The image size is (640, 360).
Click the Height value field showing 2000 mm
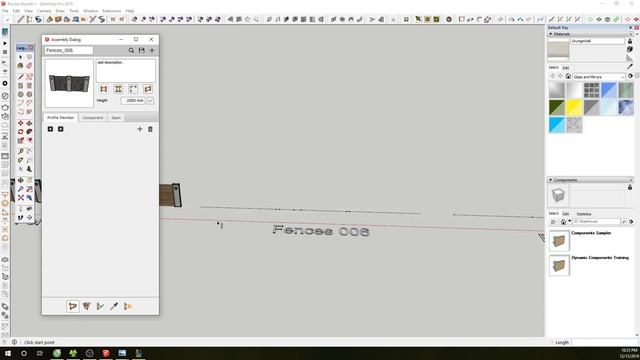133,100
